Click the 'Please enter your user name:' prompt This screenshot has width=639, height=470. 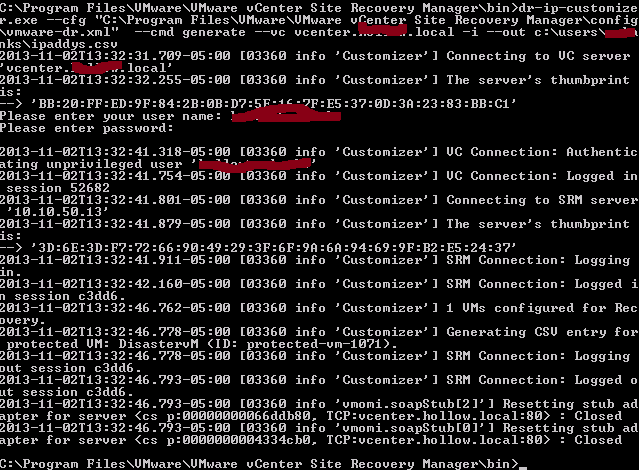coord(111,116)
